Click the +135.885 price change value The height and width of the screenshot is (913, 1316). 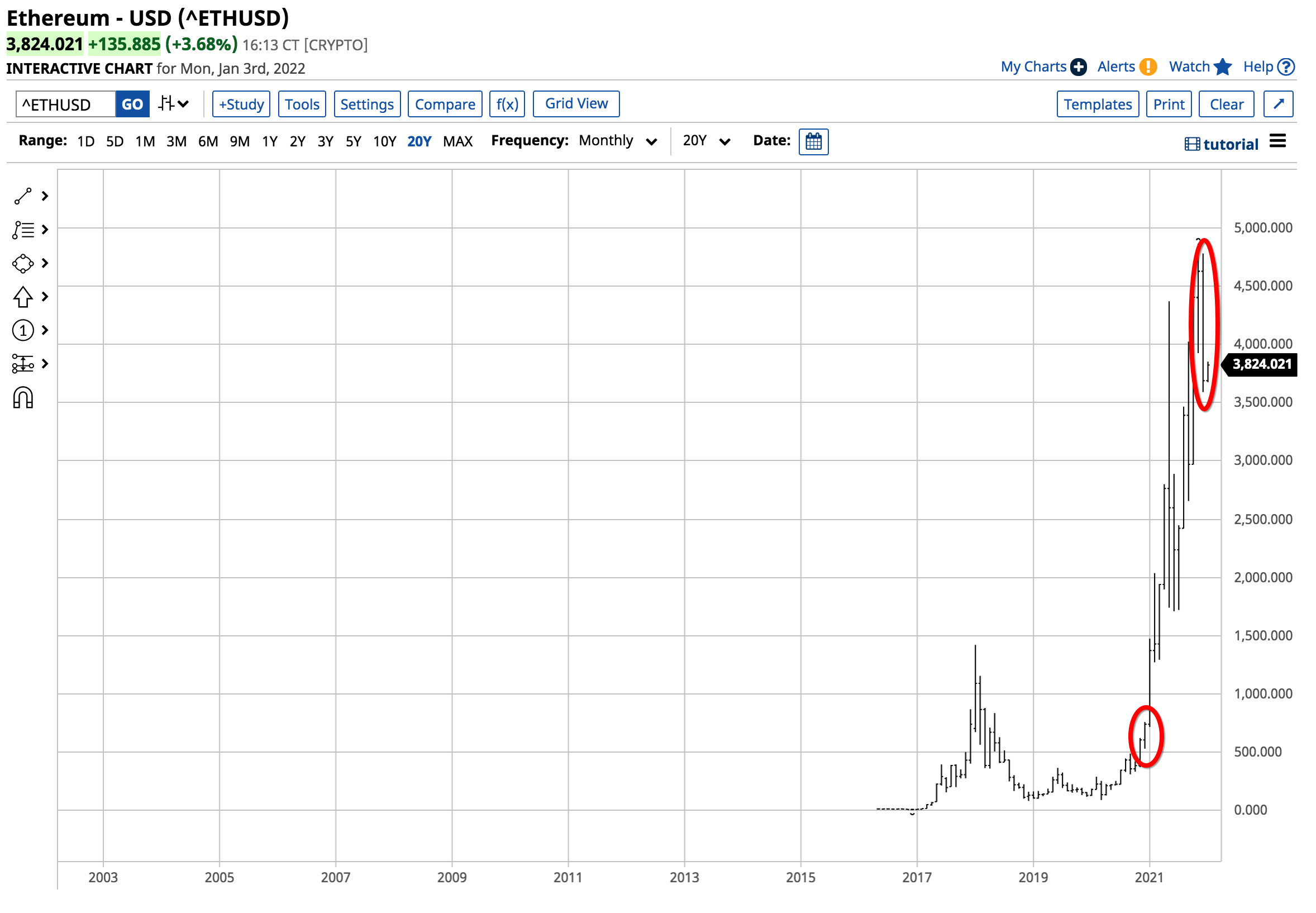124,44
